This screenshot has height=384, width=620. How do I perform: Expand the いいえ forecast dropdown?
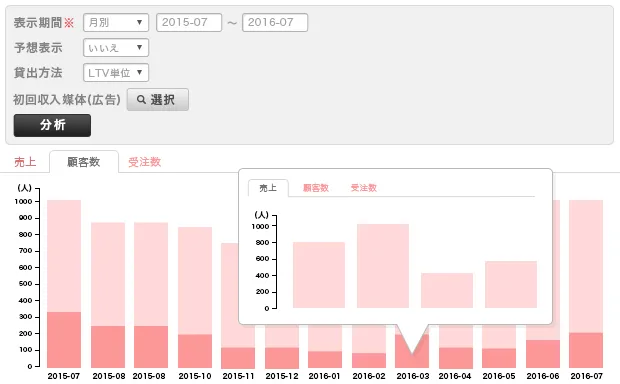[116, 48]
